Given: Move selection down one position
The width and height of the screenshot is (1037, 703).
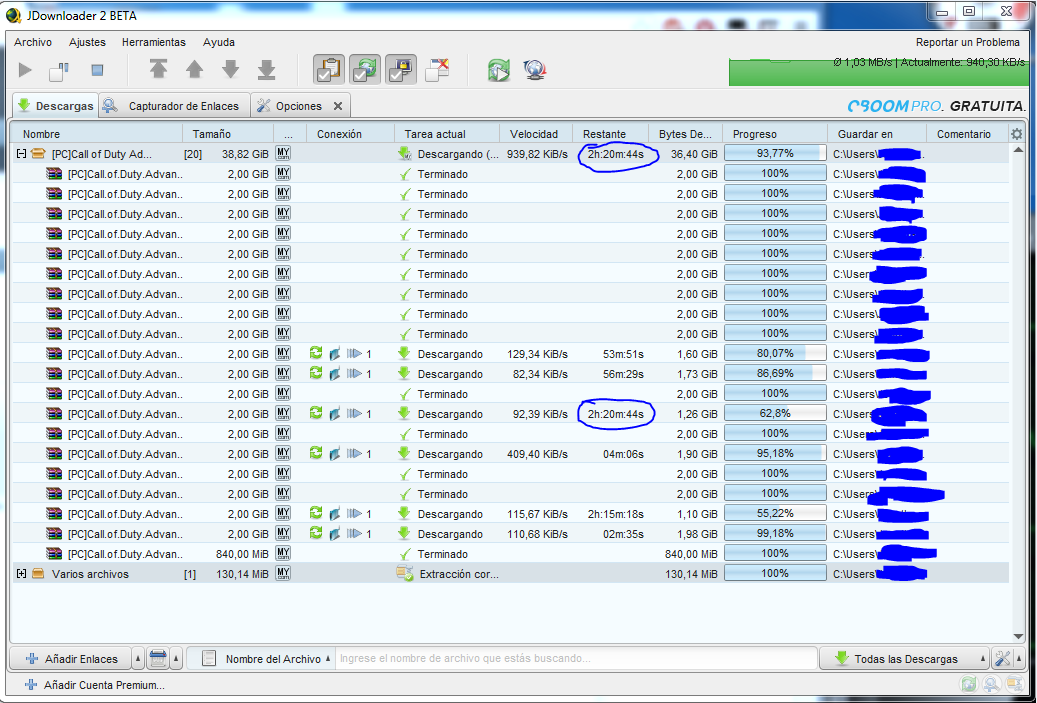Looking at the screenshot, I should click(230, 69).
